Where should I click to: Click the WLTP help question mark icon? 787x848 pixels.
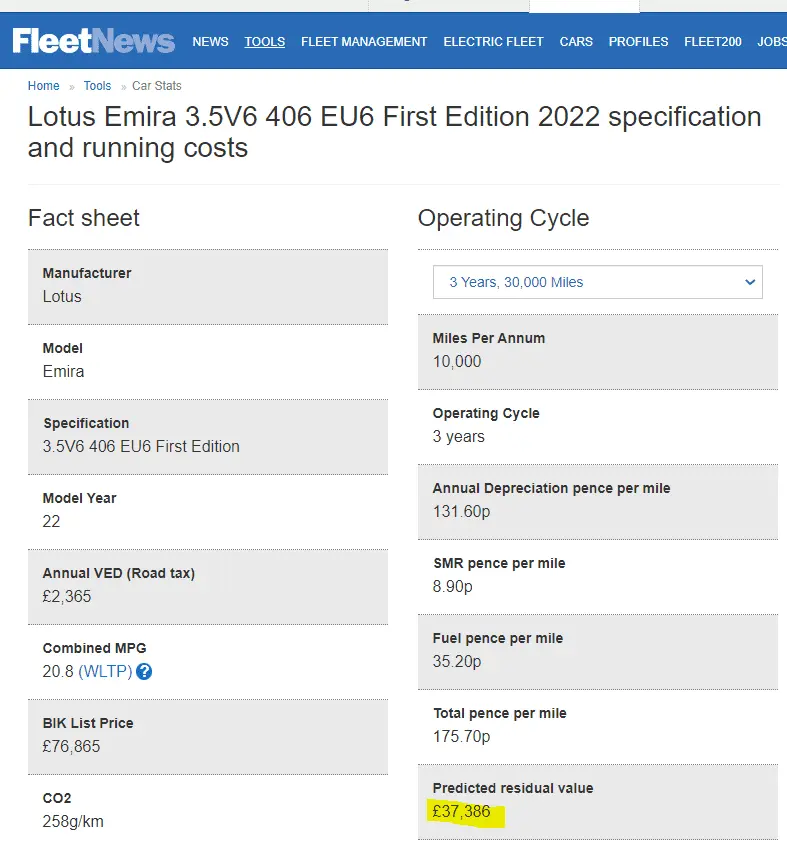tap(144, 671)
